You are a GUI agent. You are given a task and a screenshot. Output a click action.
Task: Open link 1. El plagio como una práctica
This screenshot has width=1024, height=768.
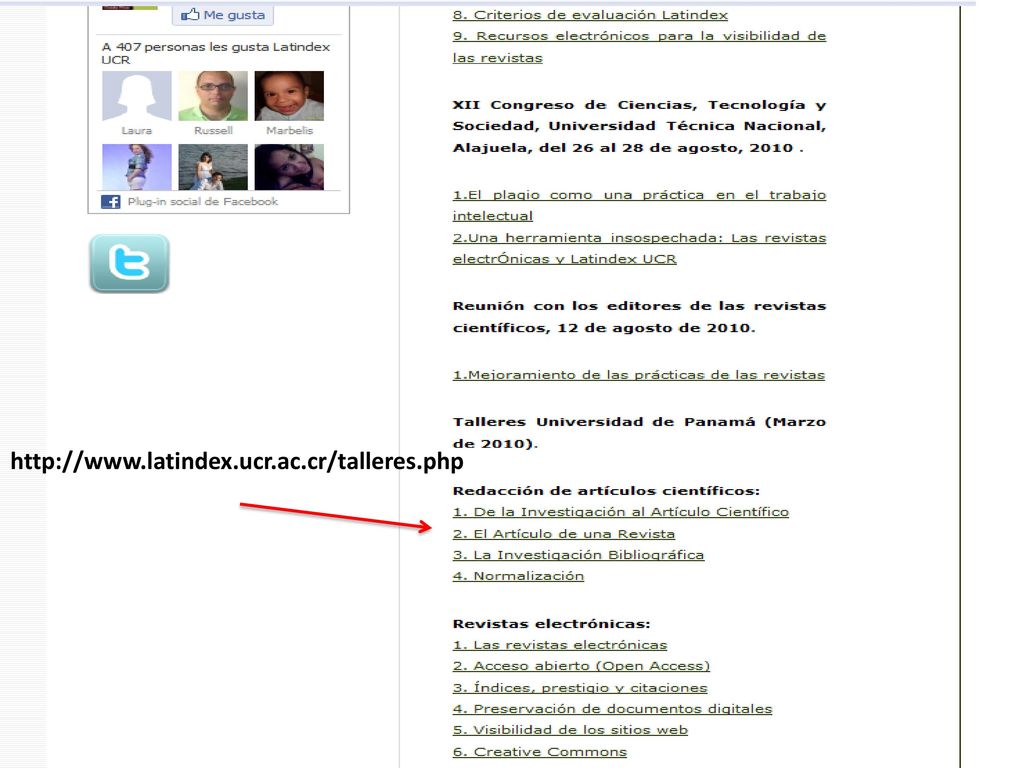click(x=639, y=205)
